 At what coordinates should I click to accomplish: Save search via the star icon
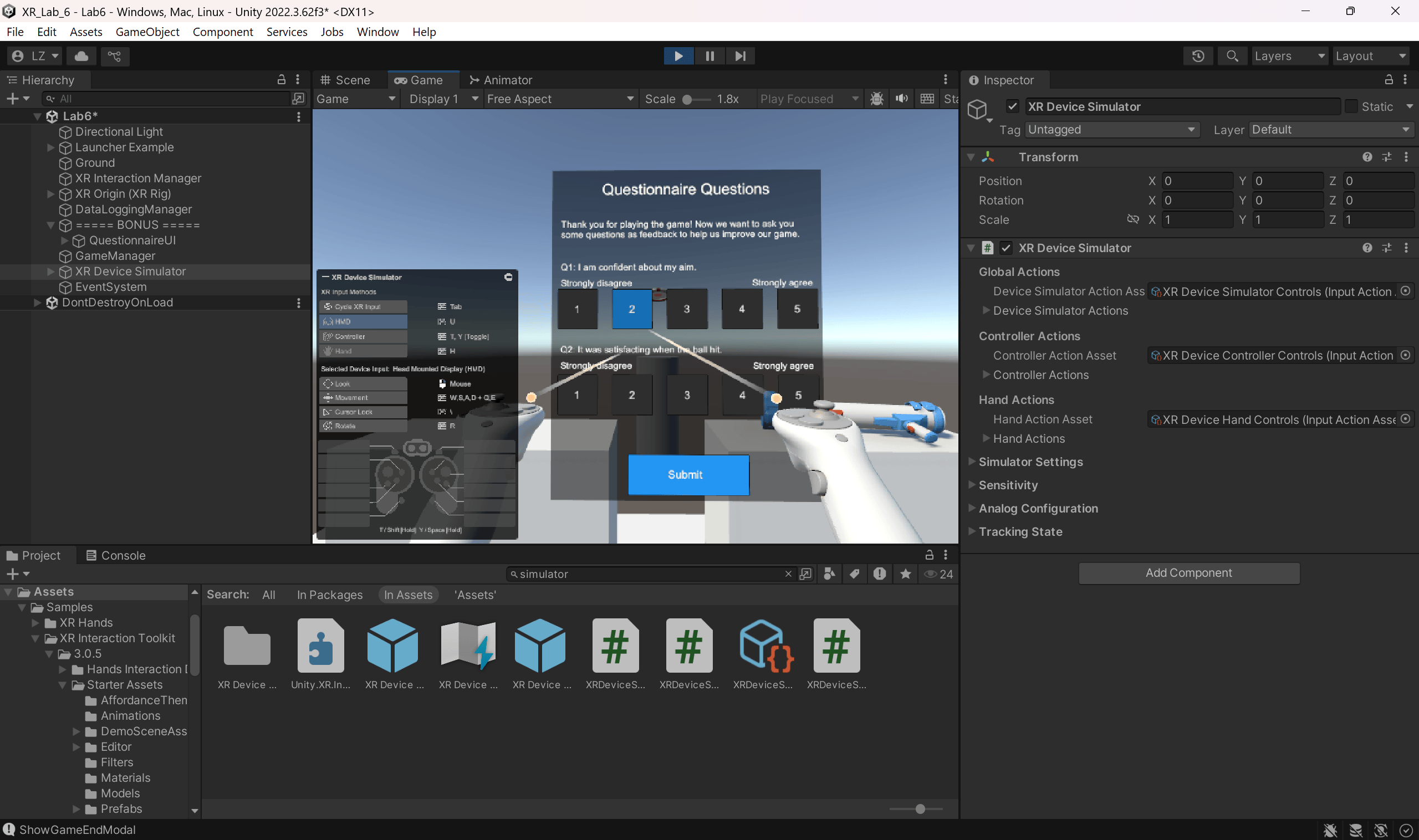coord(905,574)
